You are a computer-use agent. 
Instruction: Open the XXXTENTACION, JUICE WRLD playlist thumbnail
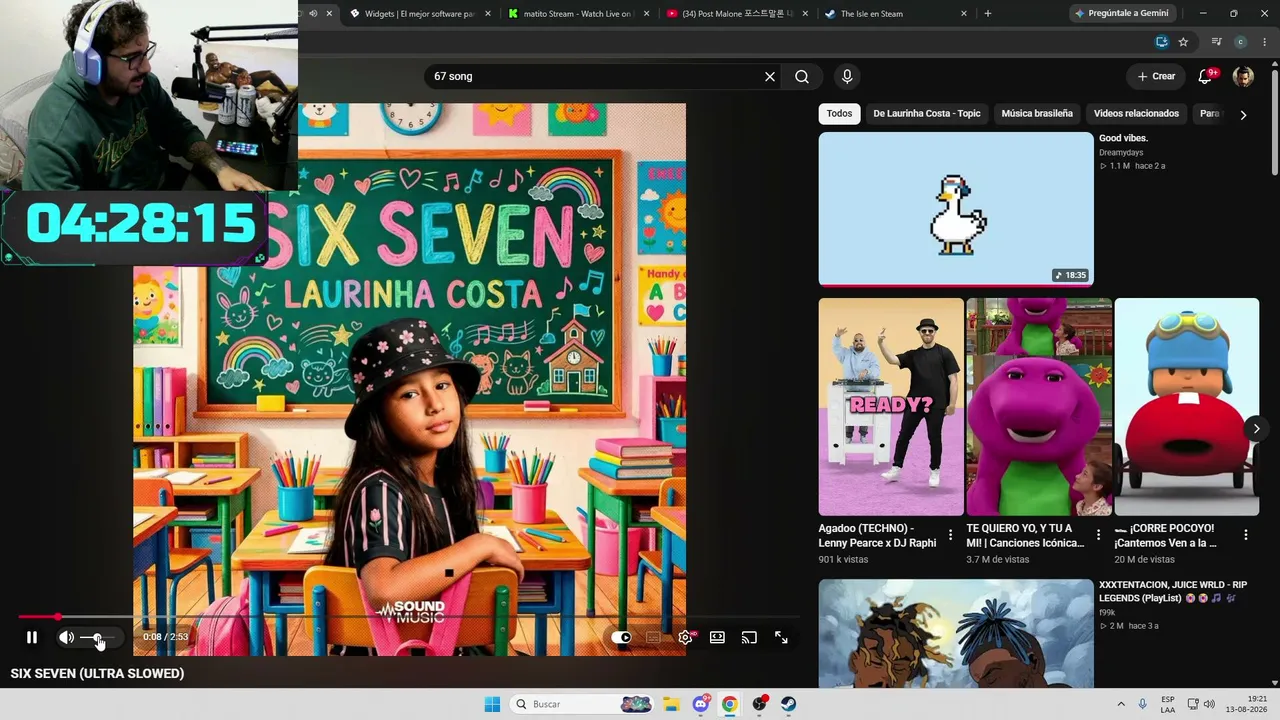point(956,634)
